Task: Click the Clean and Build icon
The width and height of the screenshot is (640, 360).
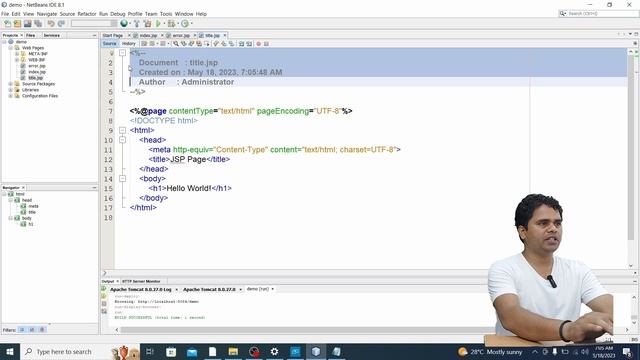Action: click(147, 24)
